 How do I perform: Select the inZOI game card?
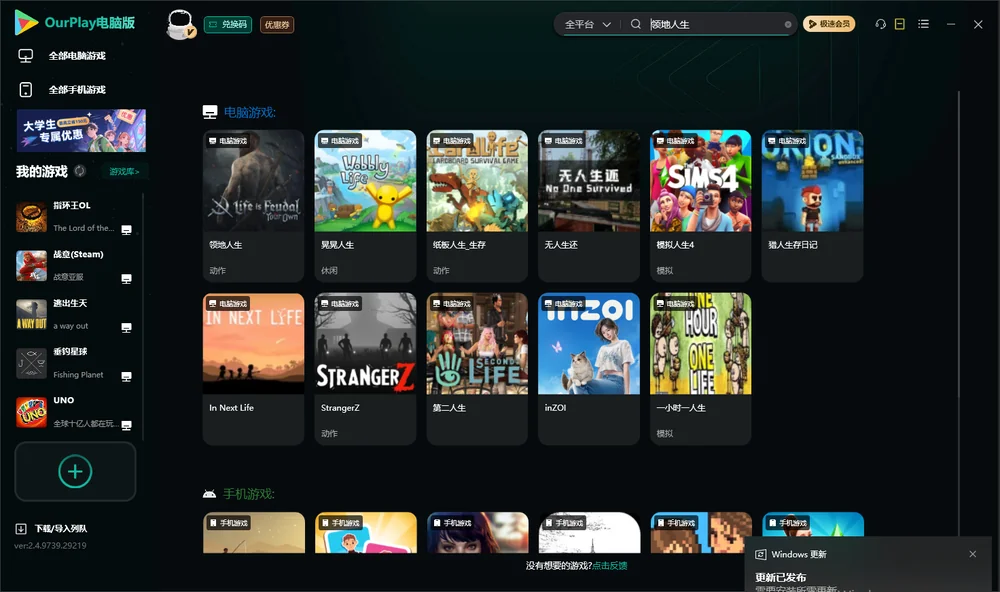(x=589, y=369)
